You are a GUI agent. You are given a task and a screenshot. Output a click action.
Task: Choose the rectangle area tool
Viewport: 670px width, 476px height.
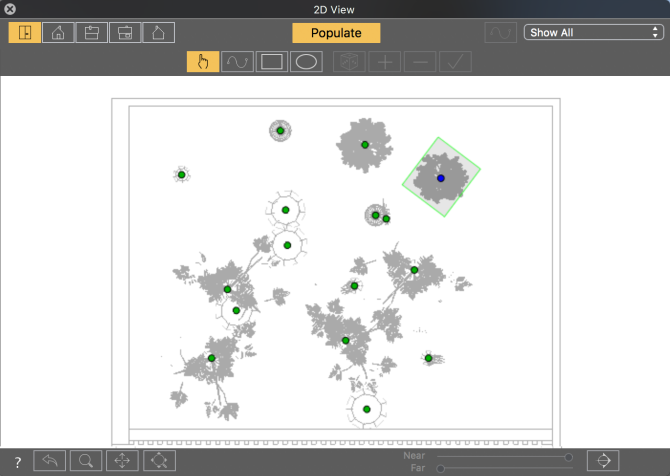272,62
